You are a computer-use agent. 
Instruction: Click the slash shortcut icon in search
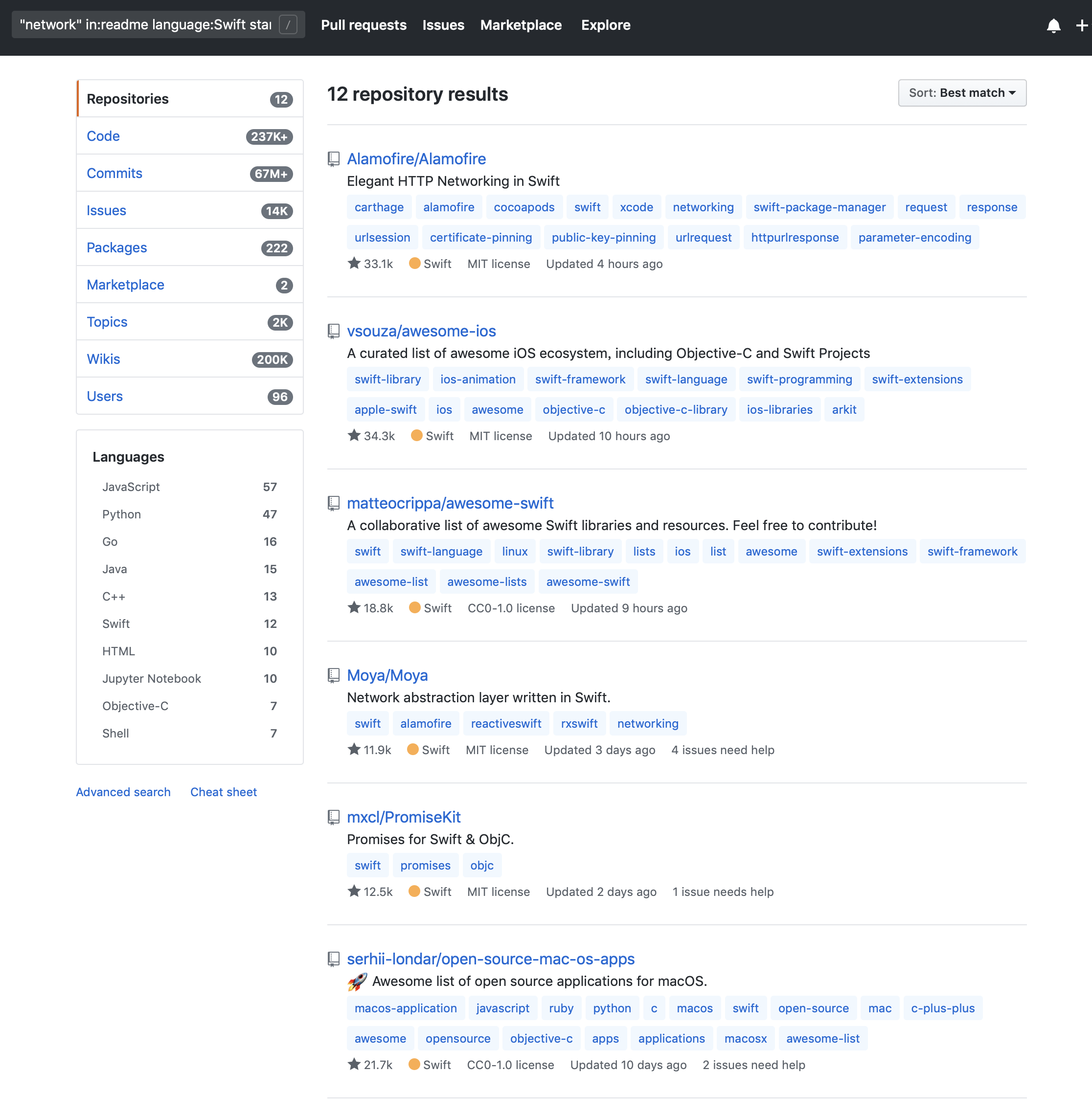click(288, 24)
